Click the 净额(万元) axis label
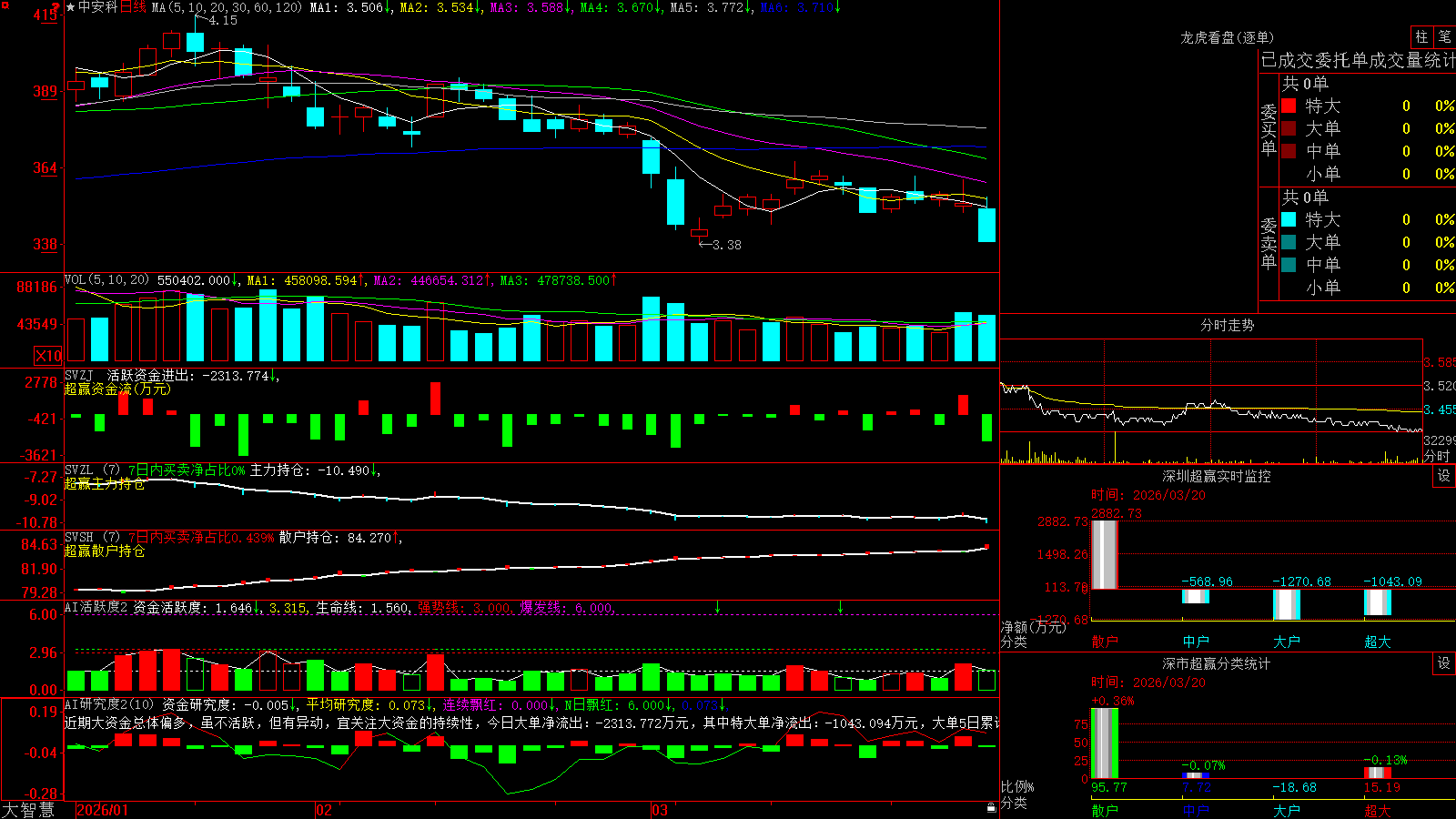1456x819 pixels. (1033, 627)
